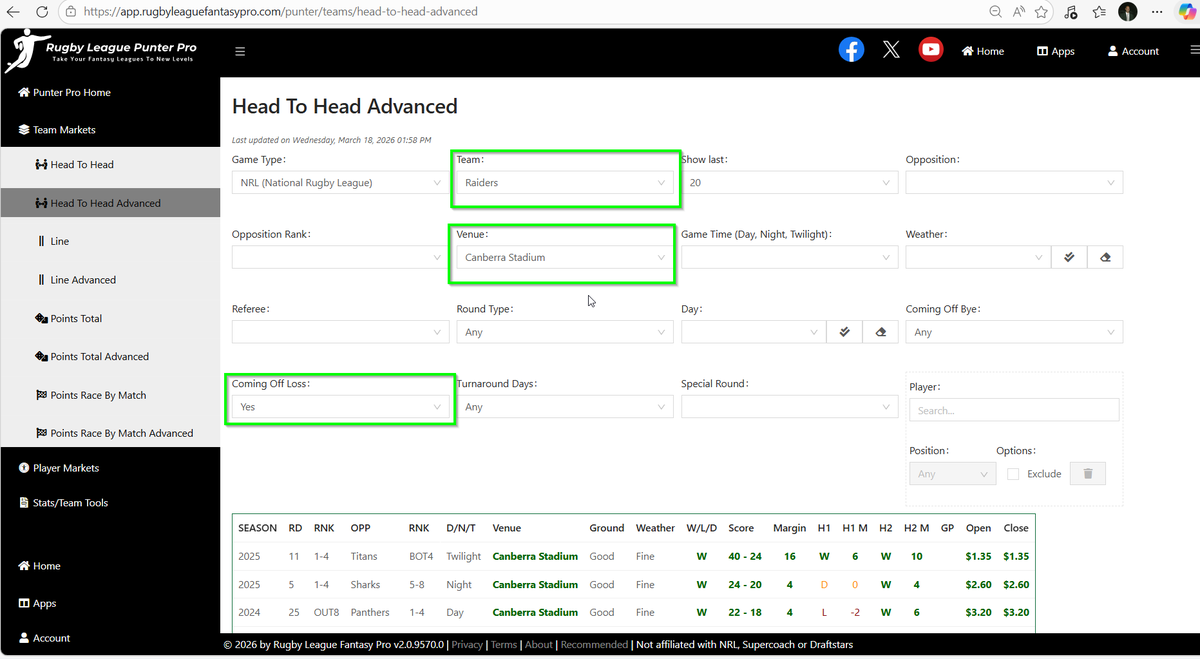Viewport: 1200px width, 659px height.
Task: Open the Game Type dropdown
Action: 340,183
